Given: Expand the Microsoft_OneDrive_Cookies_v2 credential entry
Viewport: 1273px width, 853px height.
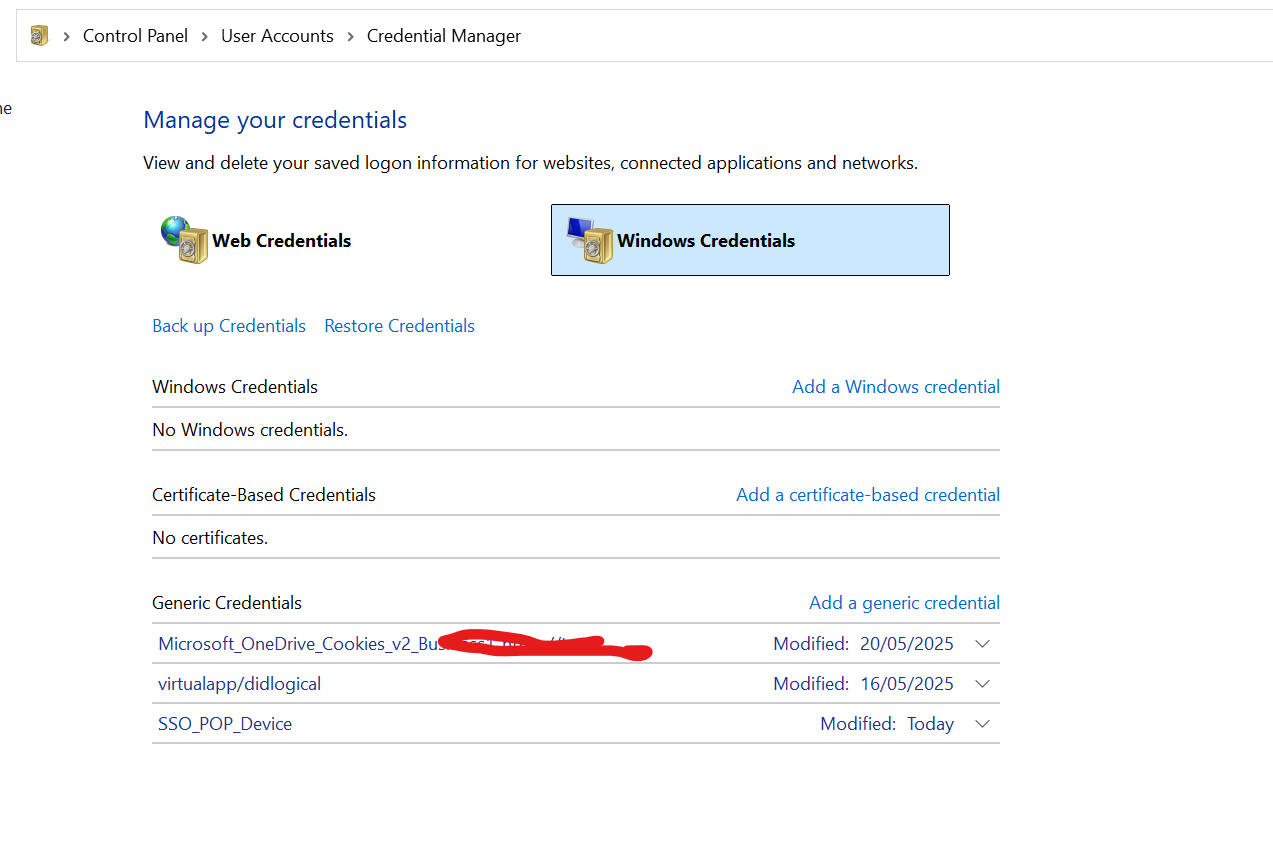Looking at the screenshot, I should pyautogui.click(x=982, y=643).
